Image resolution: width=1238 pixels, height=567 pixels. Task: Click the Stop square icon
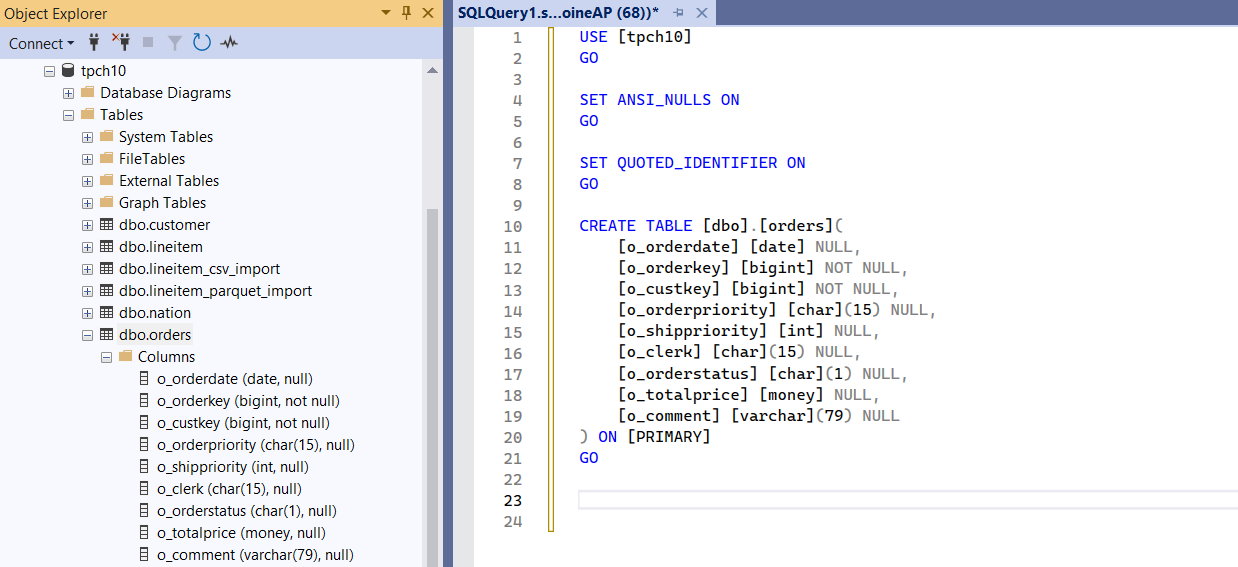148,43
